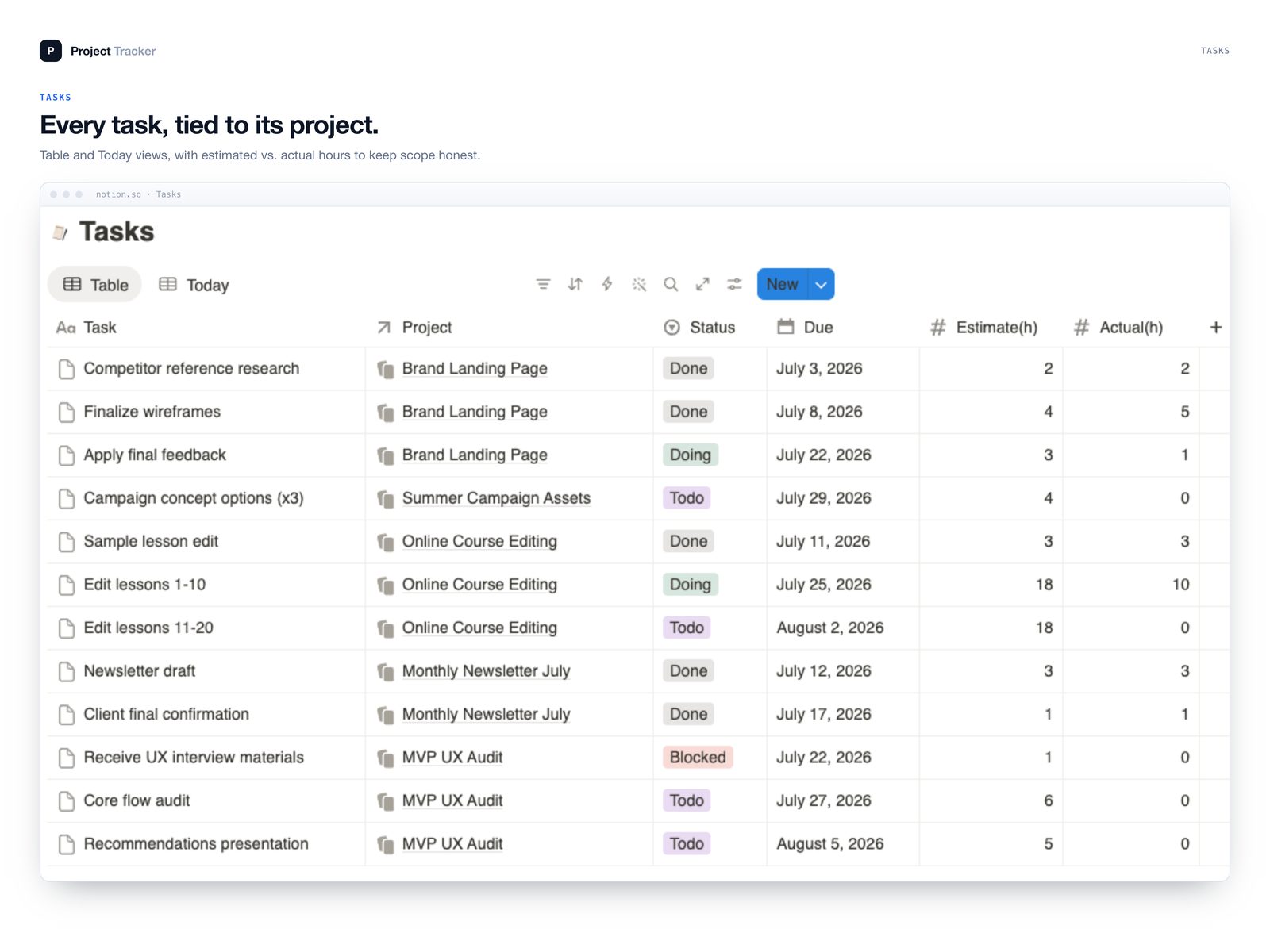Click the expand full-page arrows icon

(x=702, y=284)
